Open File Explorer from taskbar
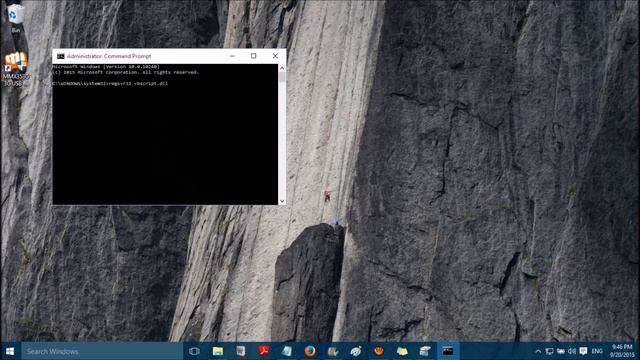 218,351
